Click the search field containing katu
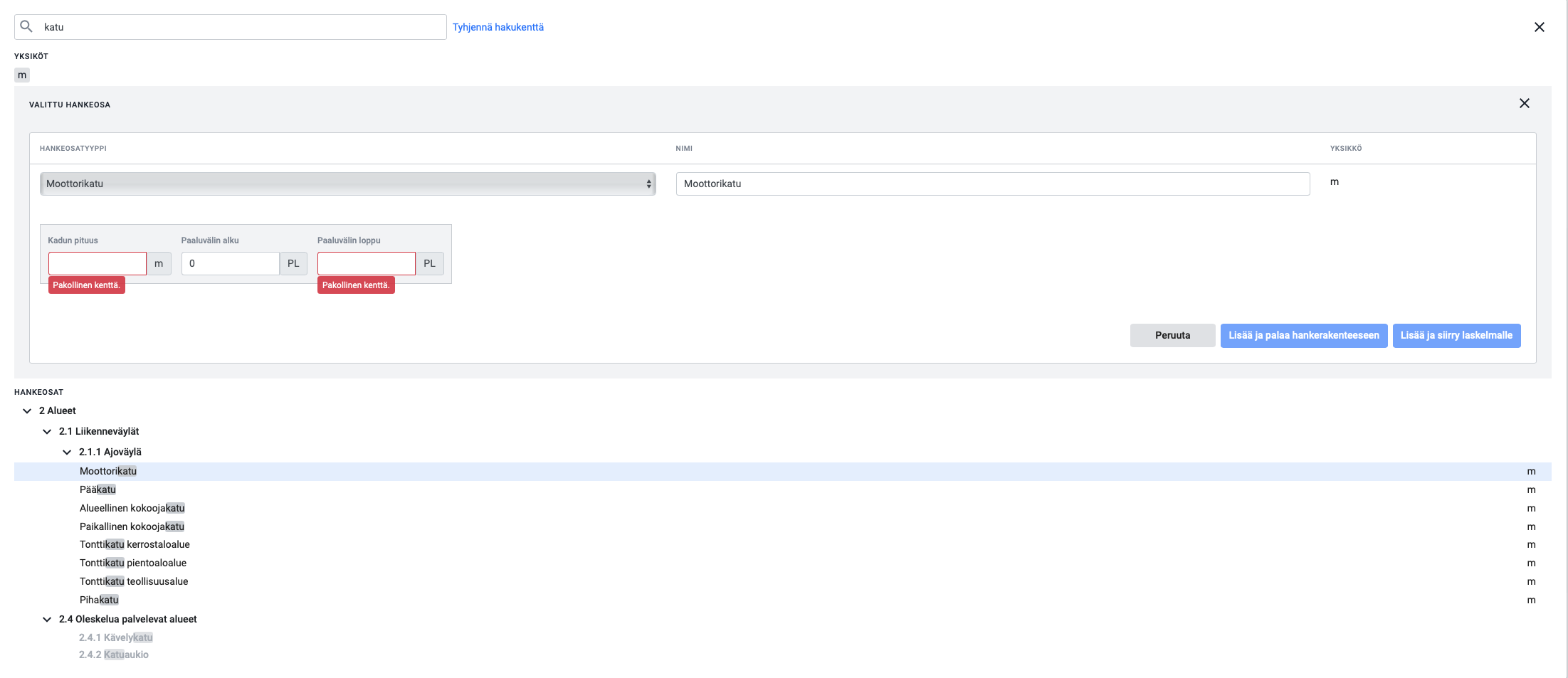 coord(231,27)
